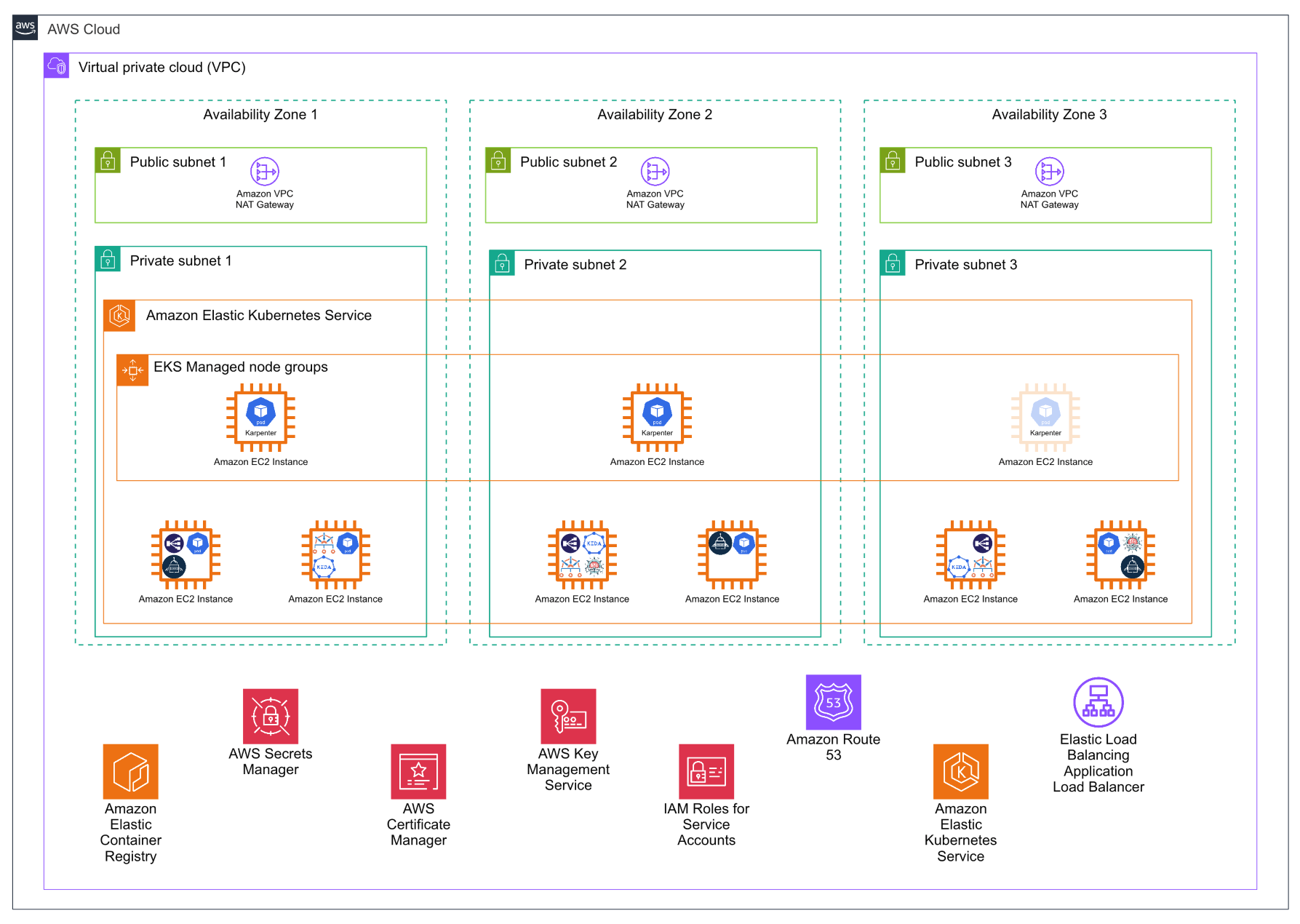Click the 'Availability Zone 1' label
Image resolution: width=1300 pixels, height=924 pixels.
[x=260, y=114]
